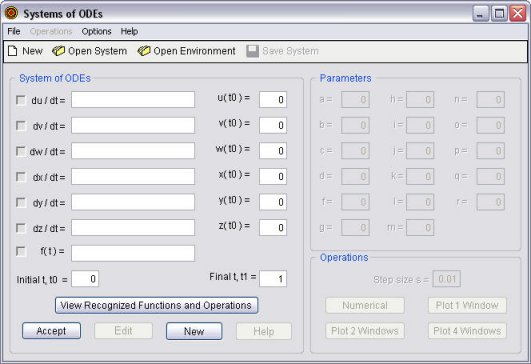Click the du/dt equation input field
This screenshot has height=364, width=531.
pyautogui.click(x=133, y=100)
